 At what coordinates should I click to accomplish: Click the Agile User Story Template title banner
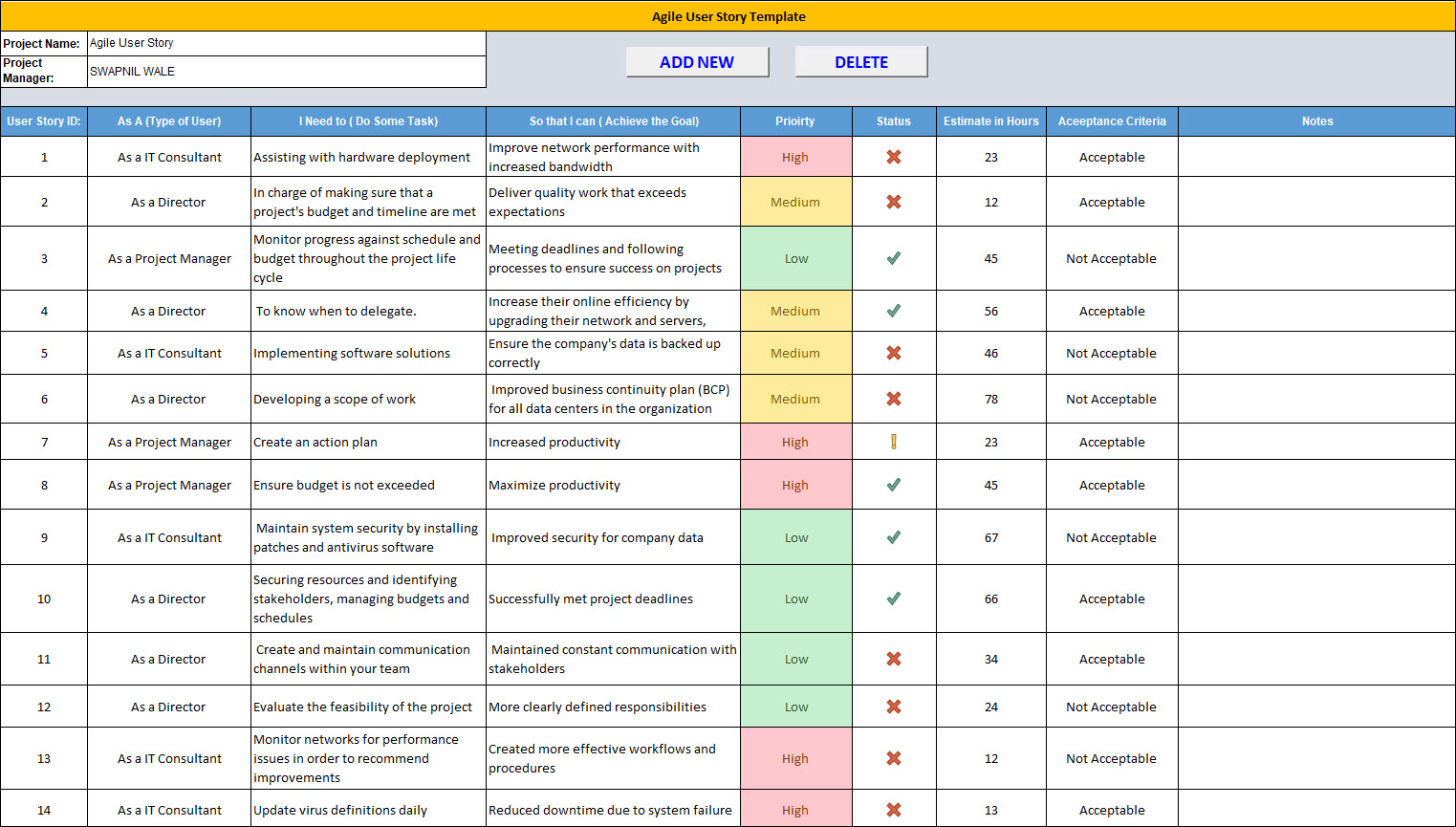[x=728, y=16]
